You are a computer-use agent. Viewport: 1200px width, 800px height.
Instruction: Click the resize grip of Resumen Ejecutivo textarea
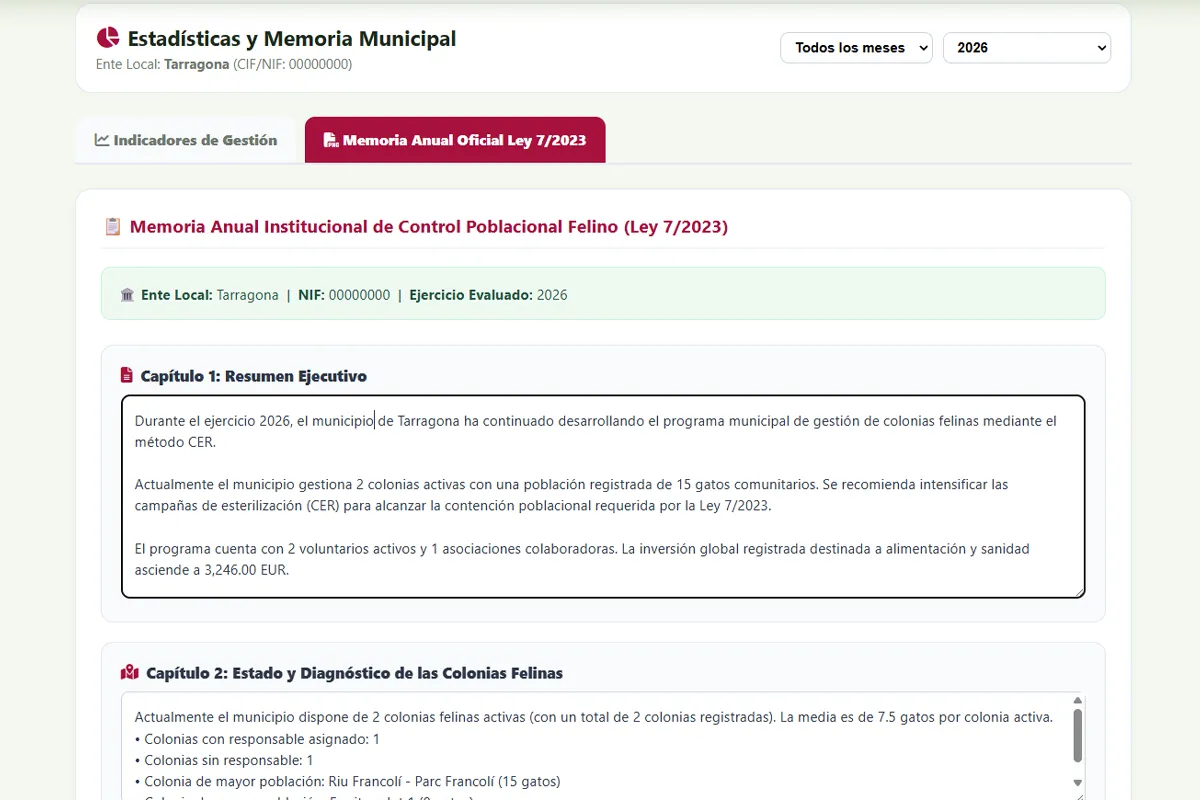pos(1078,591)
